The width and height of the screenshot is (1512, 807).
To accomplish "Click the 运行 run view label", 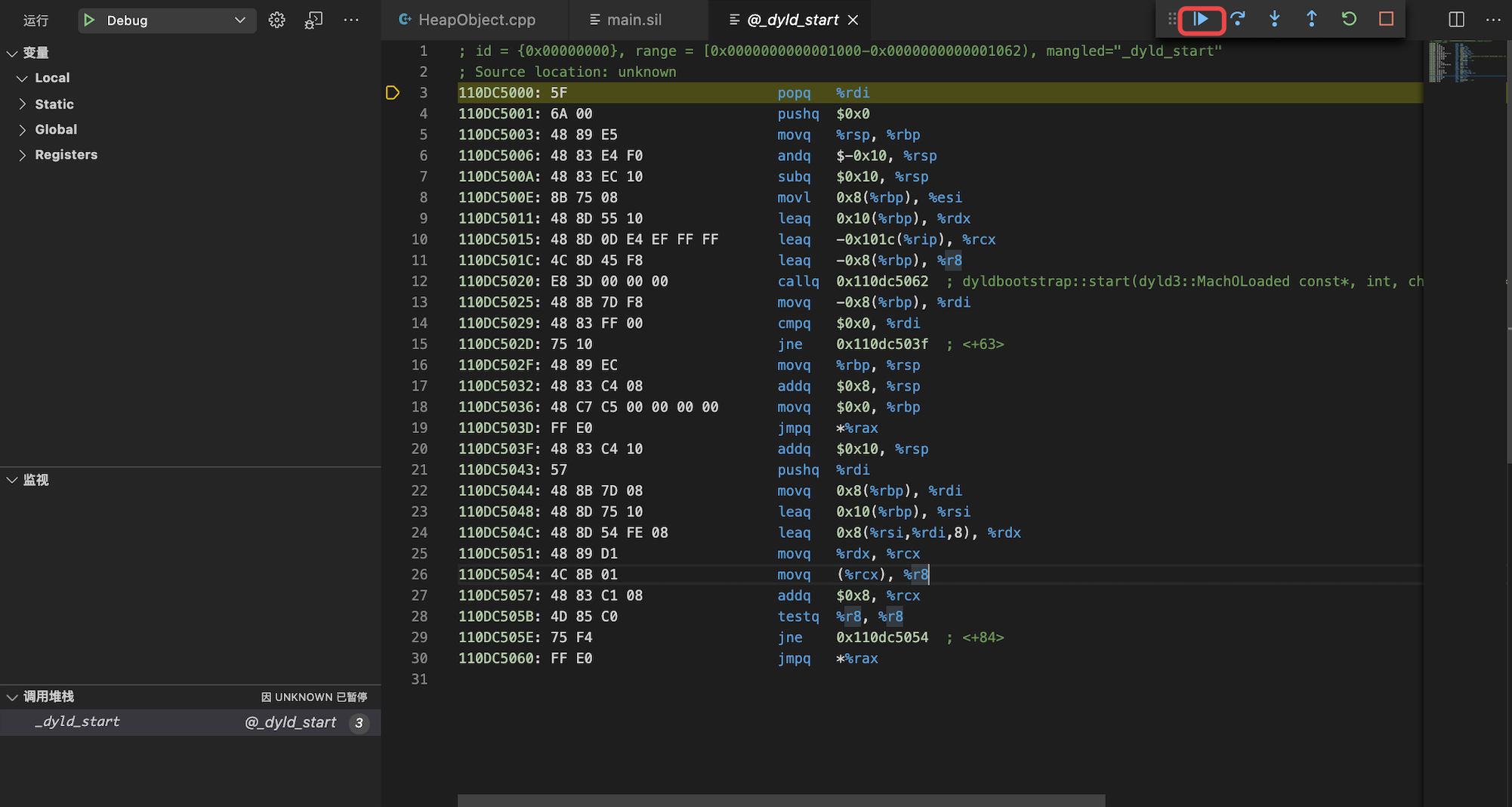I will (35, 20).
